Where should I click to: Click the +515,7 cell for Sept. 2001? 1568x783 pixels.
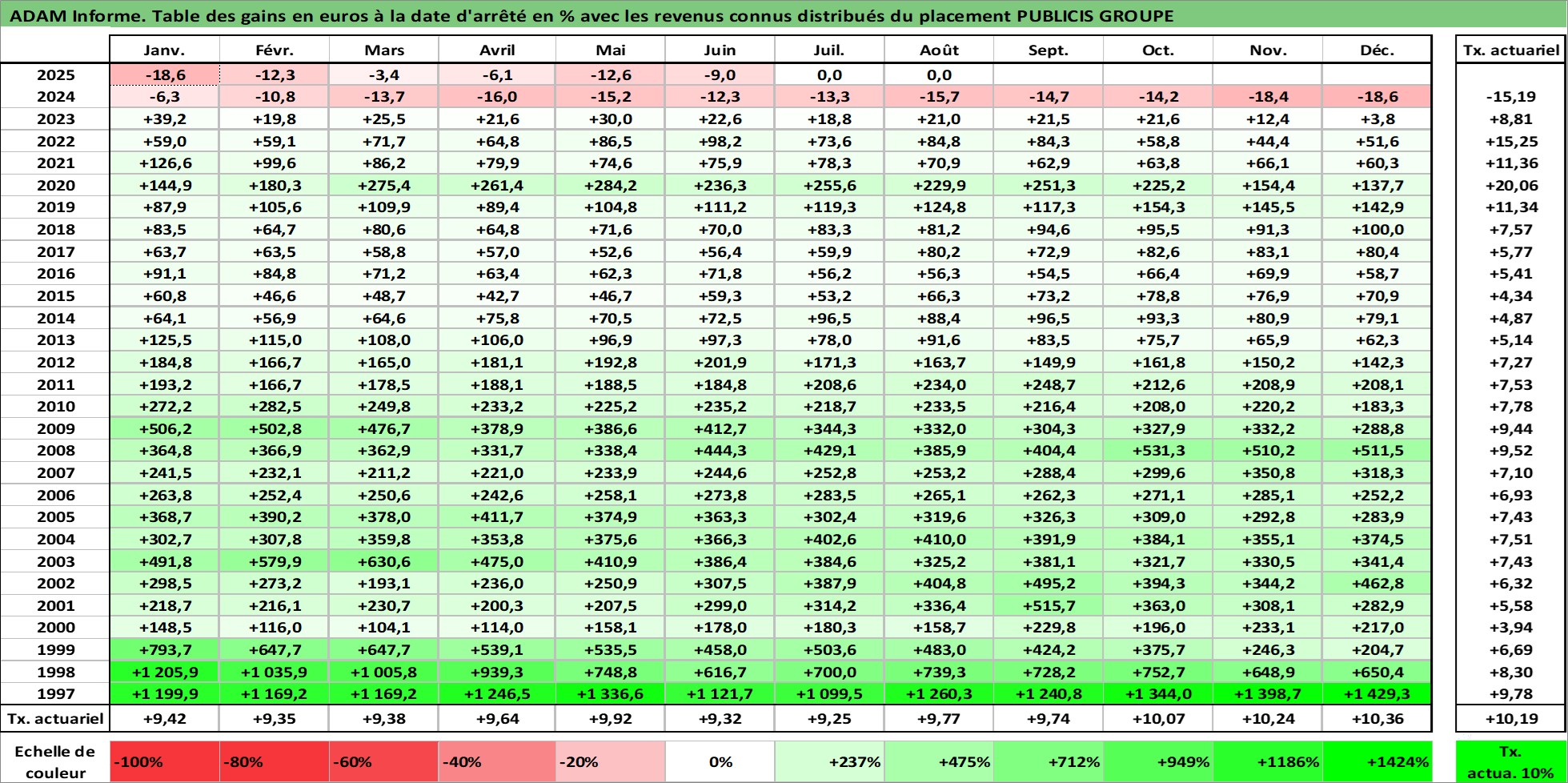tap(1049, 606)
